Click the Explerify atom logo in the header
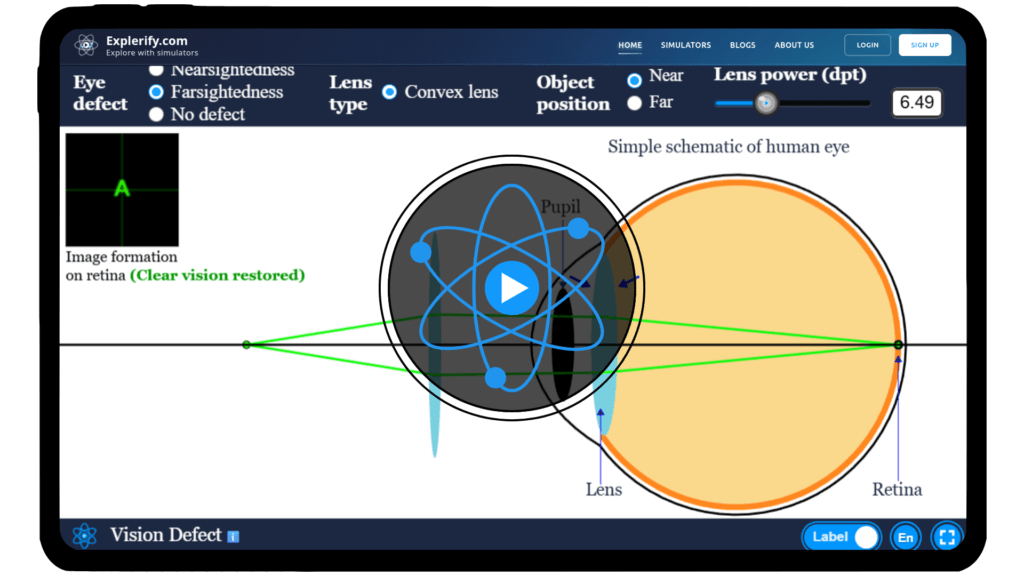Viewport: 1024px width, 576px height. point(85,44)
